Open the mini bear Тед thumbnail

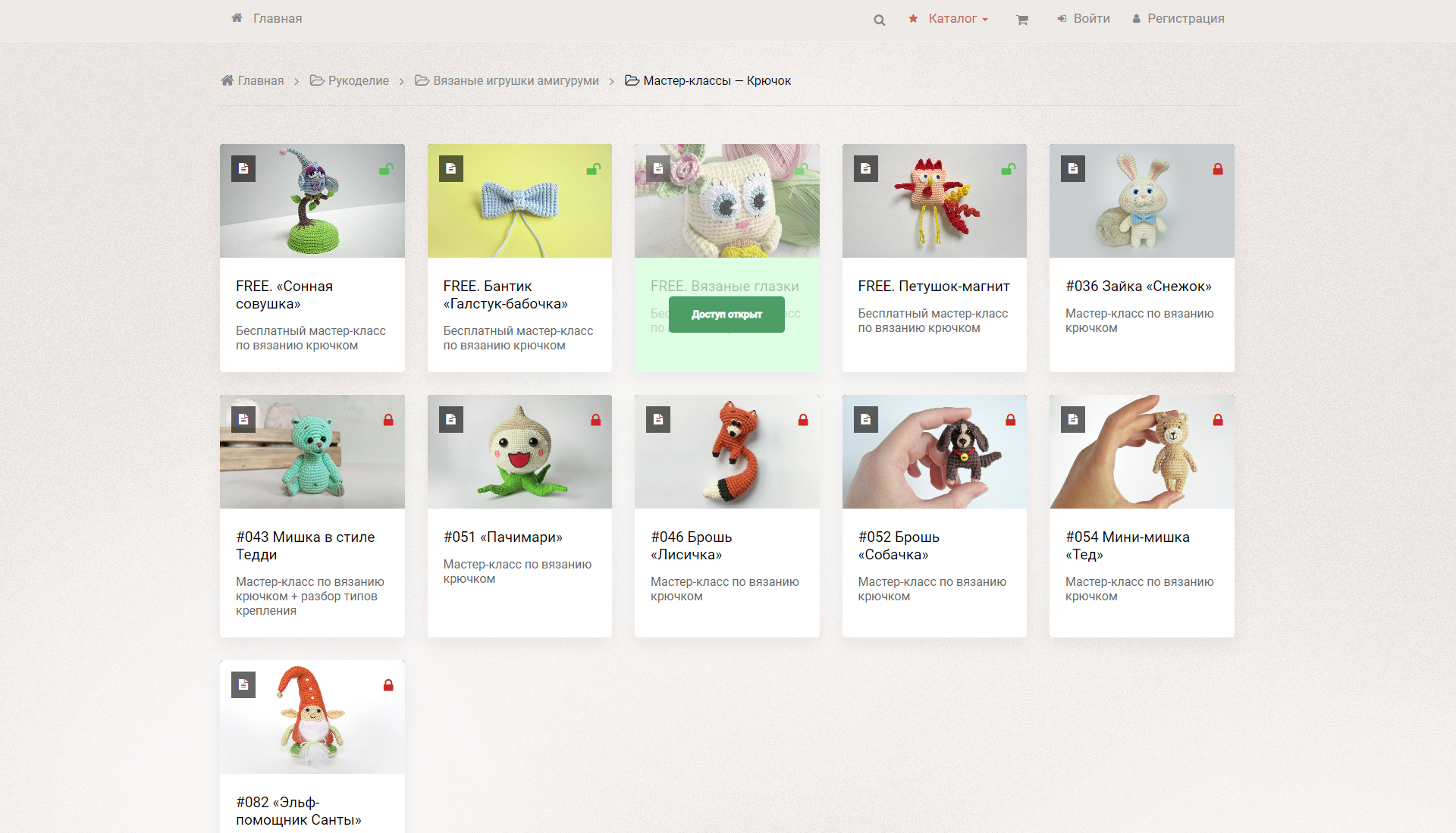[x=1142, y=452]
